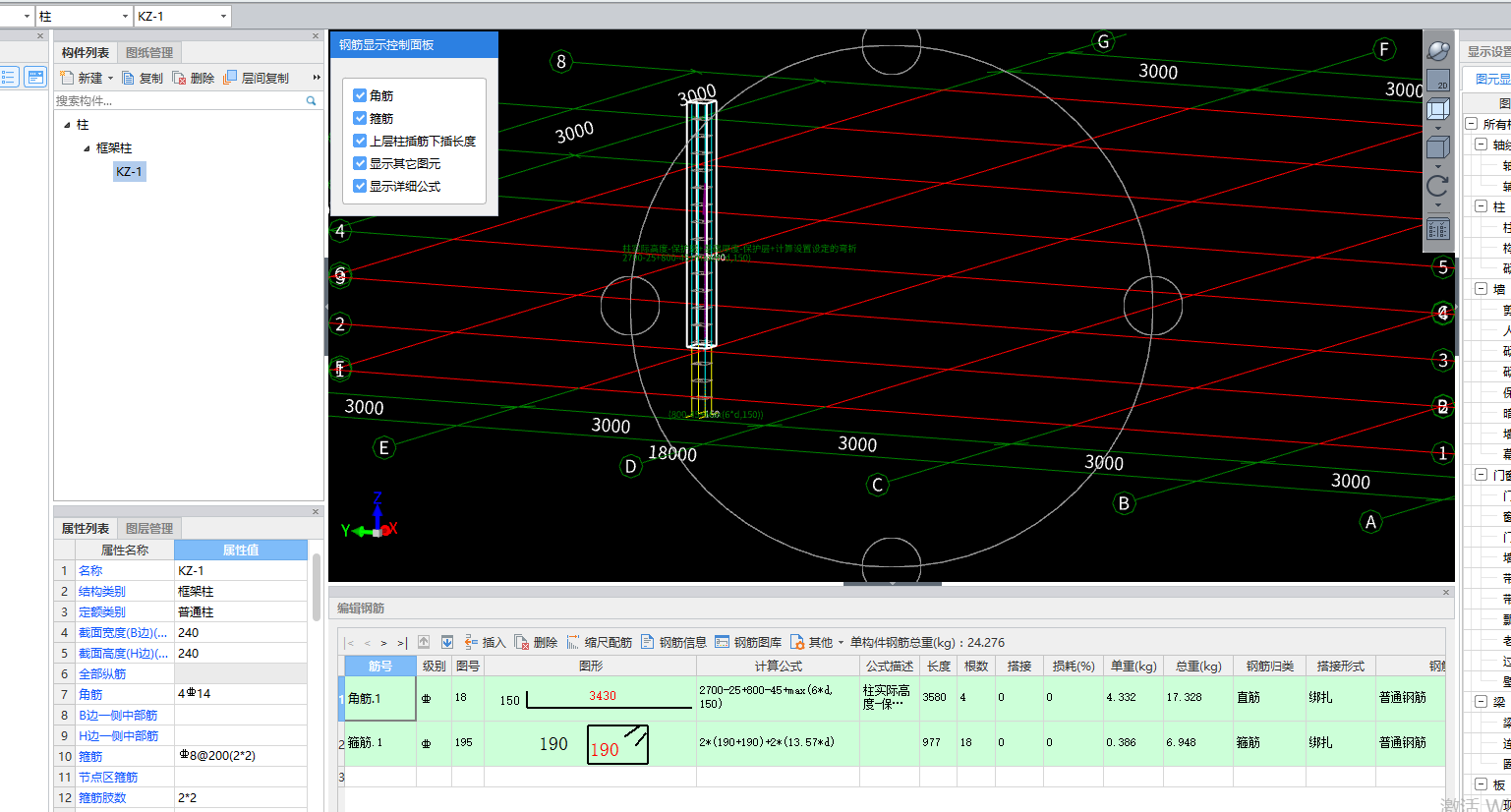This screenshot has height=812, width=1511.
Task: Click the 新建 (new component) icon
Action: (x=67, y=78)
